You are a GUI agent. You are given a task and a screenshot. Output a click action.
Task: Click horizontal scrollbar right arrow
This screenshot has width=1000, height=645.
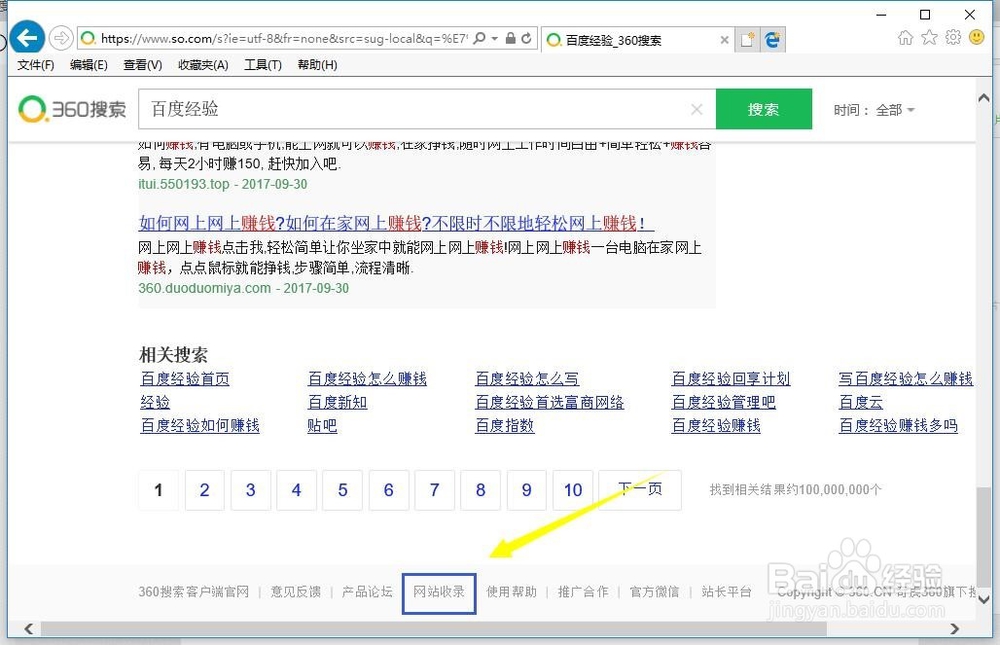coord(955,629)
